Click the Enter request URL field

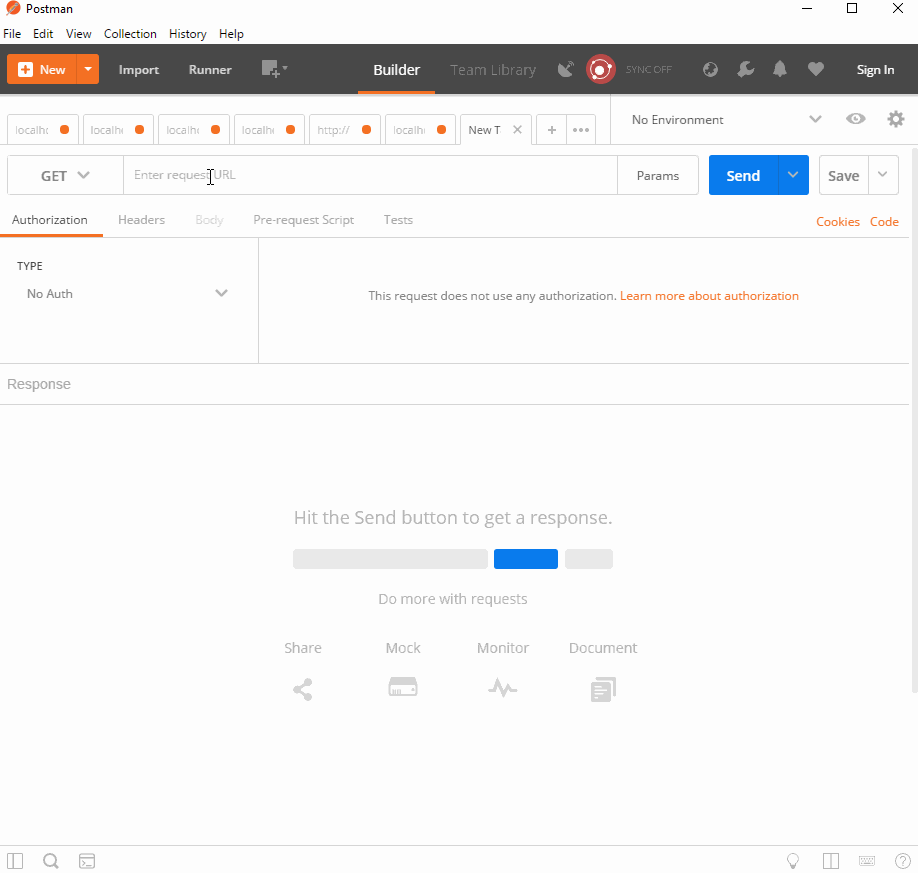370,175
